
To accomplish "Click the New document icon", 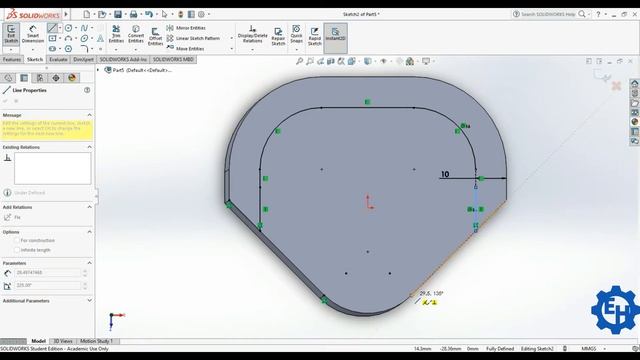I will (x=87, y=14).
